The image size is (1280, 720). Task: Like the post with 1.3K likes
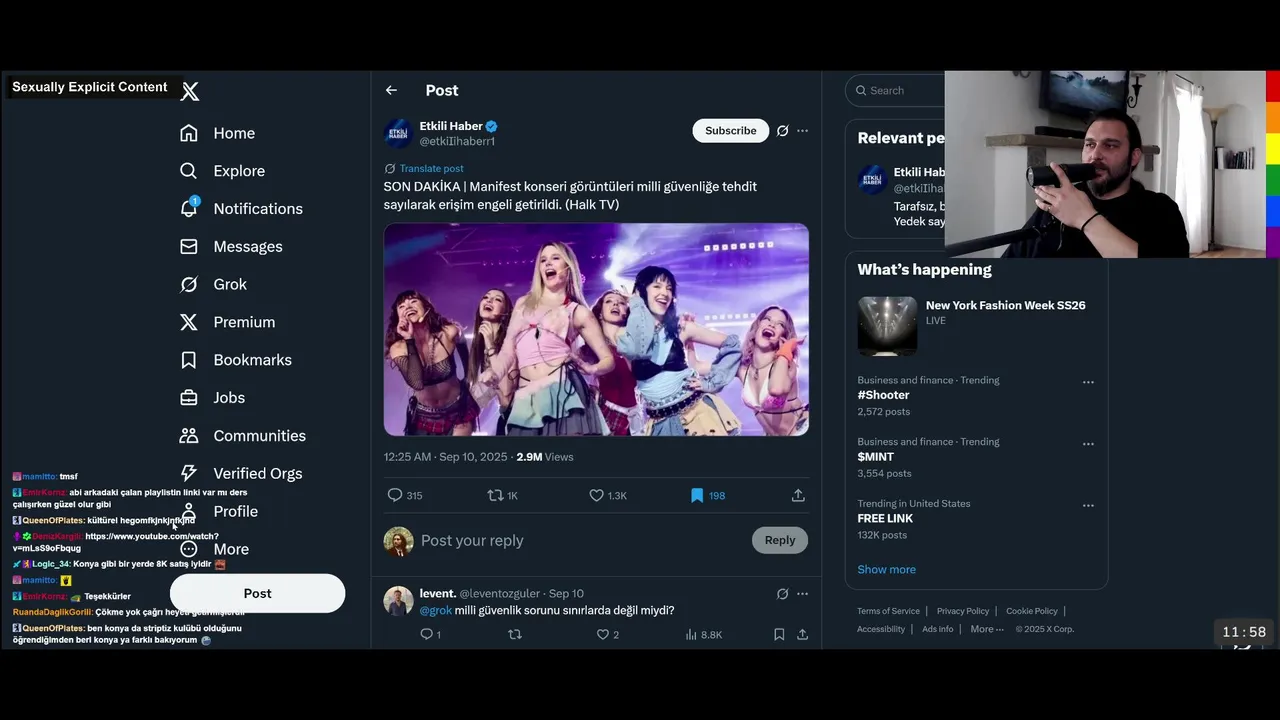coord(596,495)
